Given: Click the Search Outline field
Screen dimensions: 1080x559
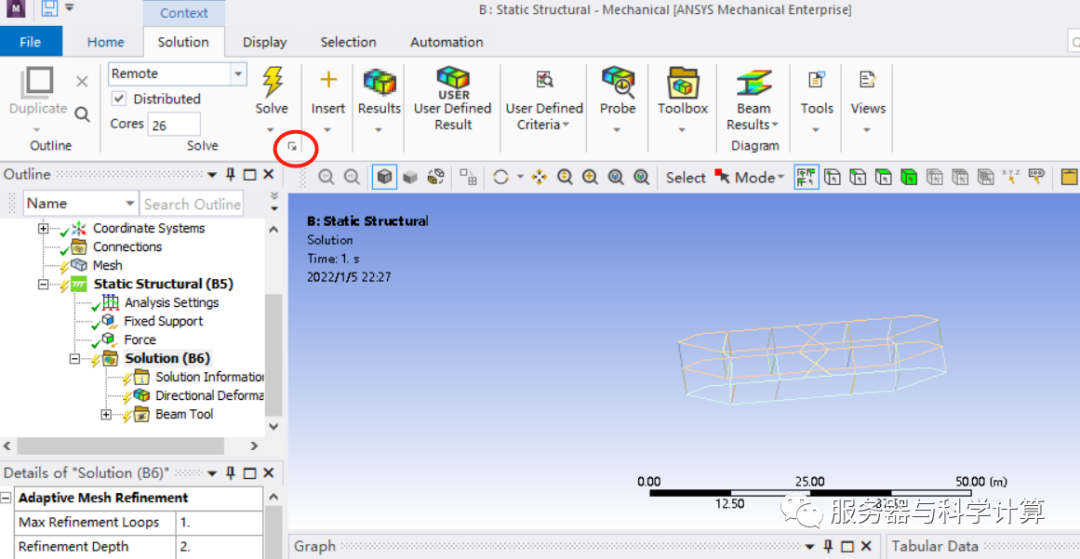Looking at the screenshot, I should 191,204.
